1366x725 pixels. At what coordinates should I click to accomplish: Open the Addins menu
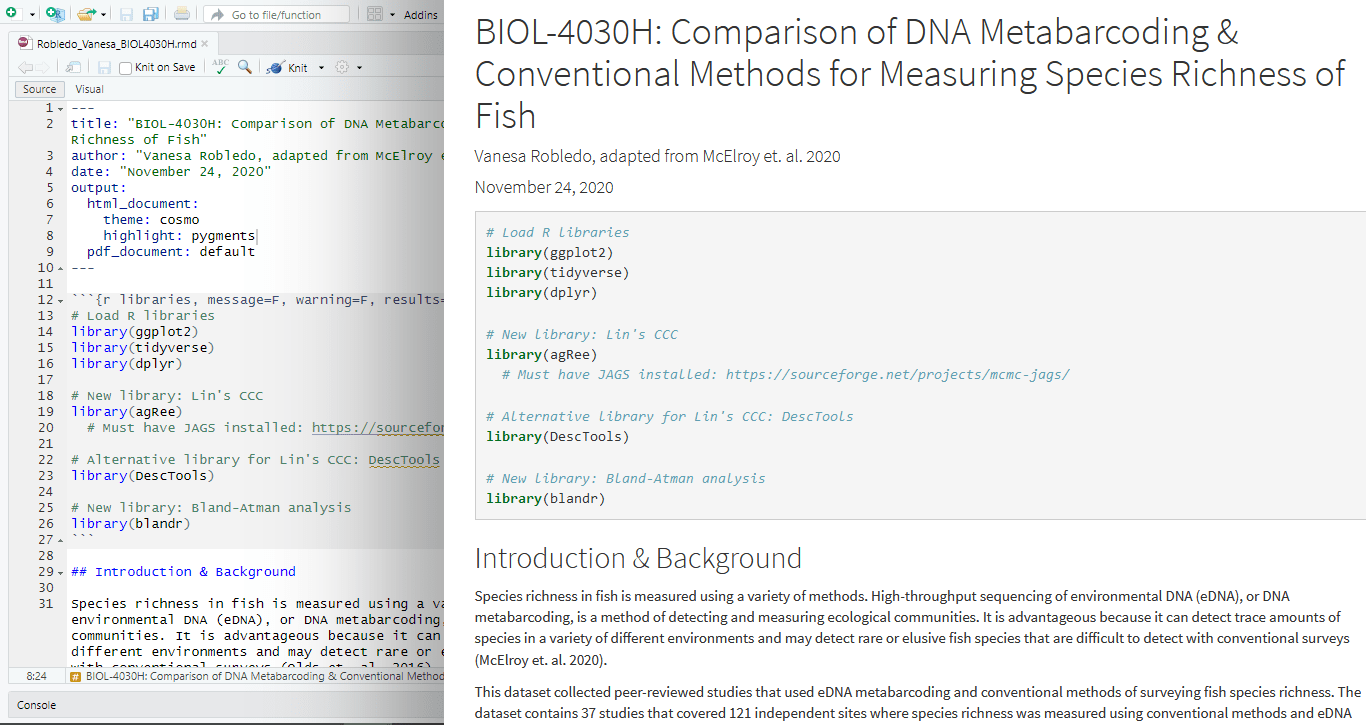click(419, 14)
